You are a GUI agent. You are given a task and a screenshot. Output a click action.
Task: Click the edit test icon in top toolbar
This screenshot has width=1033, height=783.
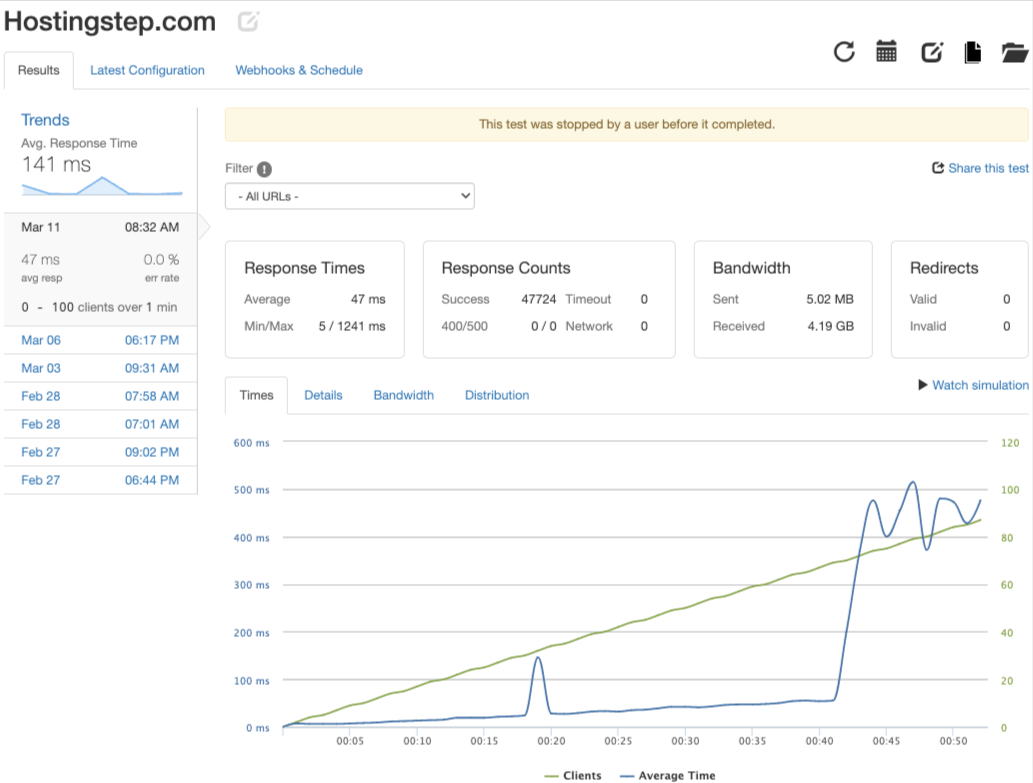pos(932,52)
